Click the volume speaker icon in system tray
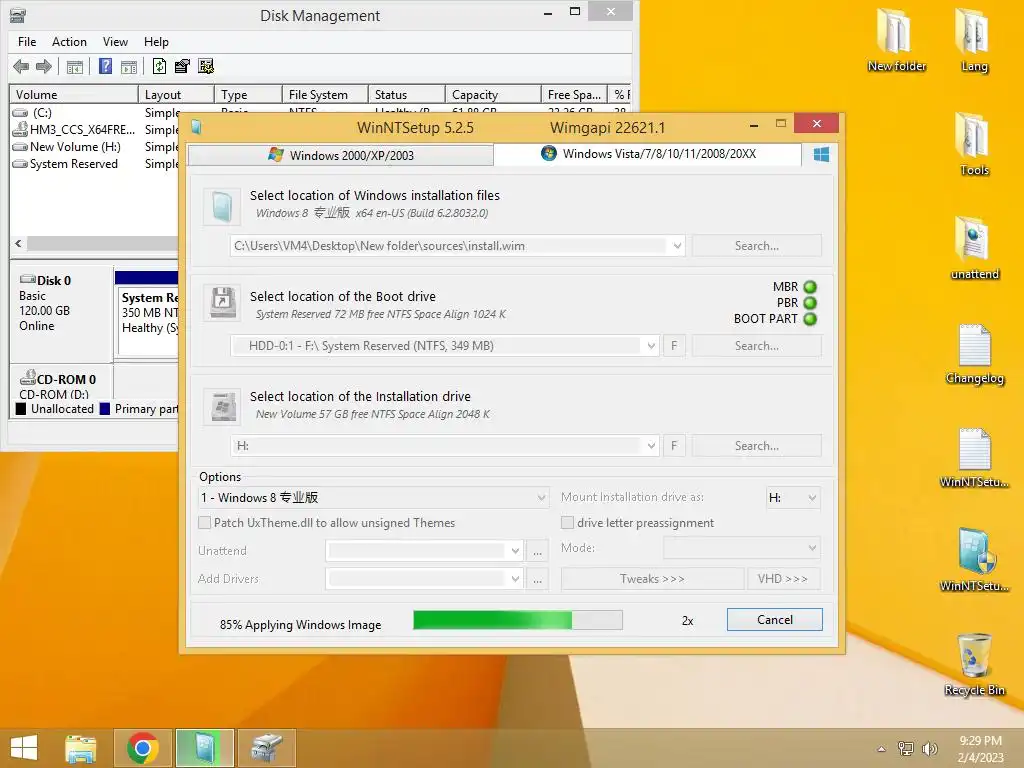The image size is (1024, 768). 929,749
